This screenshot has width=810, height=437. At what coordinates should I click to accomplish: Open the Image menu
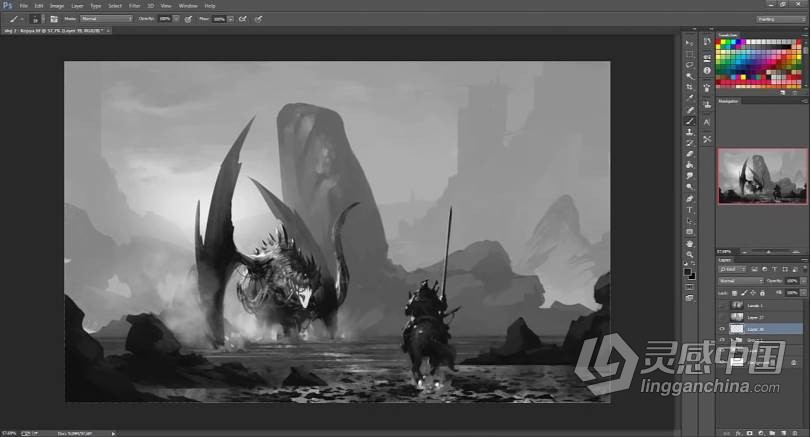coord(57,6)
